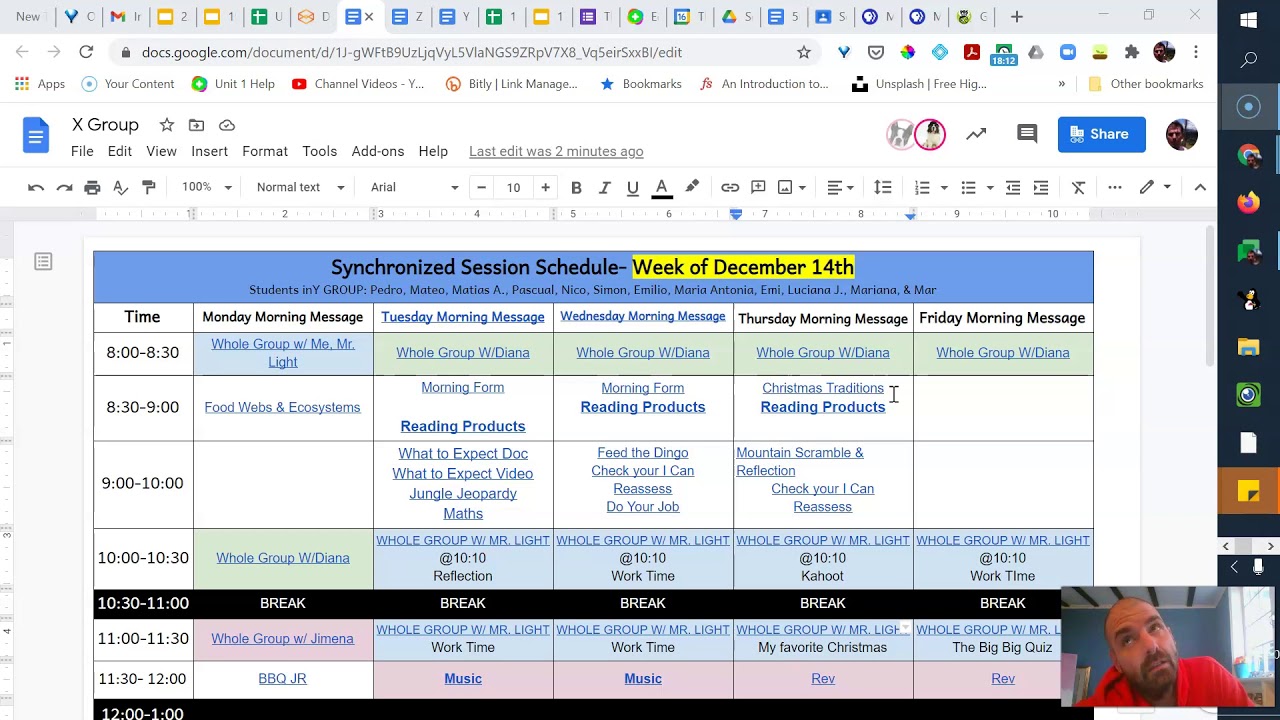Open the text color picker

tap(661, 188)
